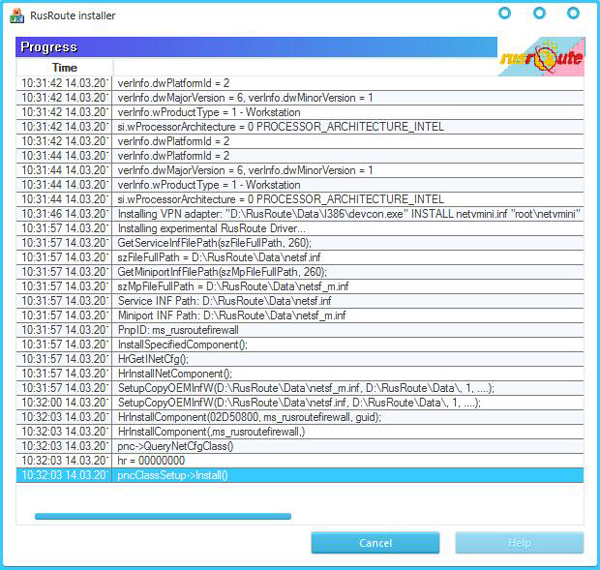Select the 10:31:42 PROCESSOR_ARCHITECTURE_INTEL row
600x570 pixels.
click(300, 127)
